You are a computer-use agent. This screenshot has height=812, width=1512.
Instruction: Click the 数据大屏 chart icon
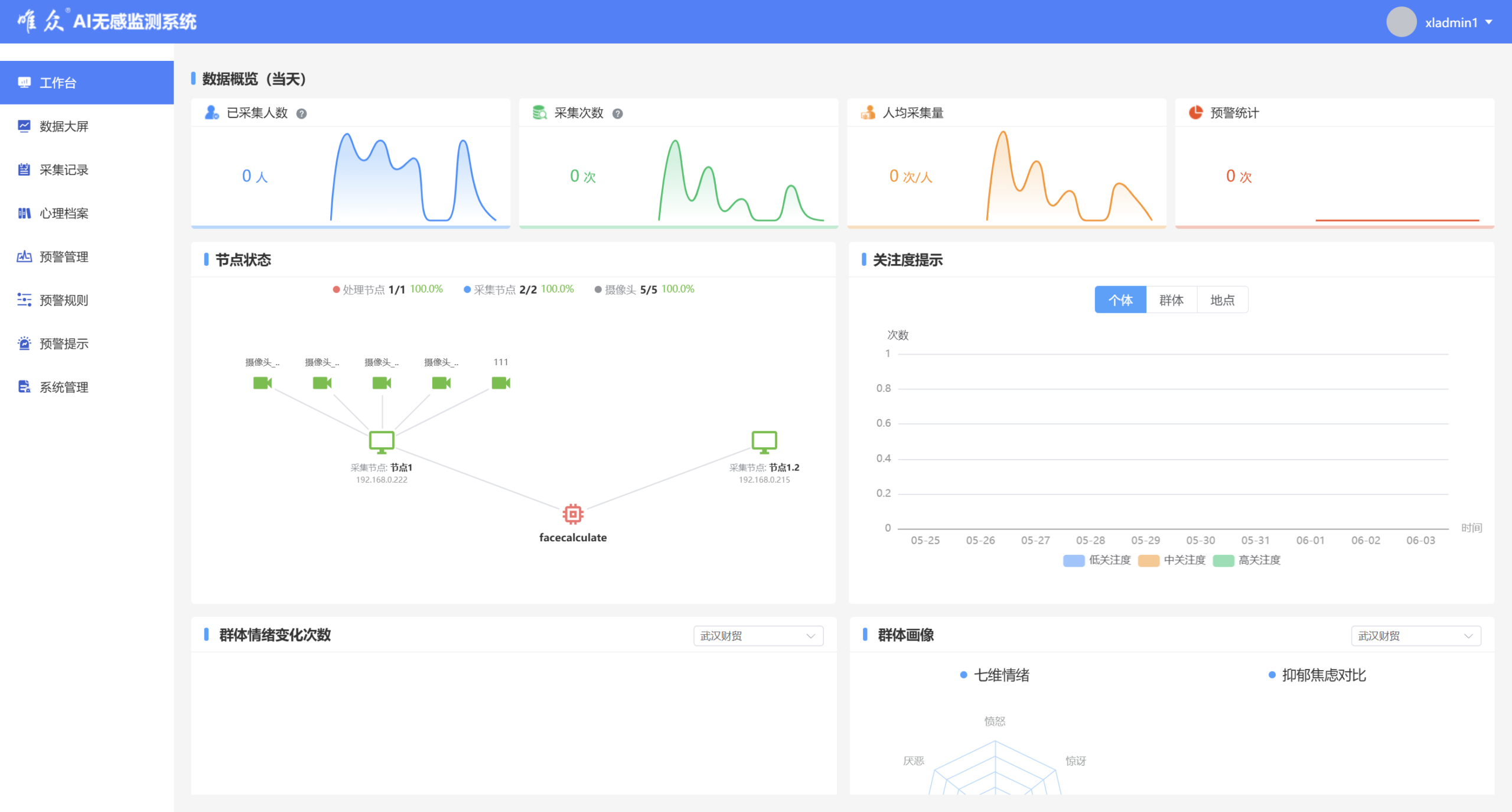(24, 126)
